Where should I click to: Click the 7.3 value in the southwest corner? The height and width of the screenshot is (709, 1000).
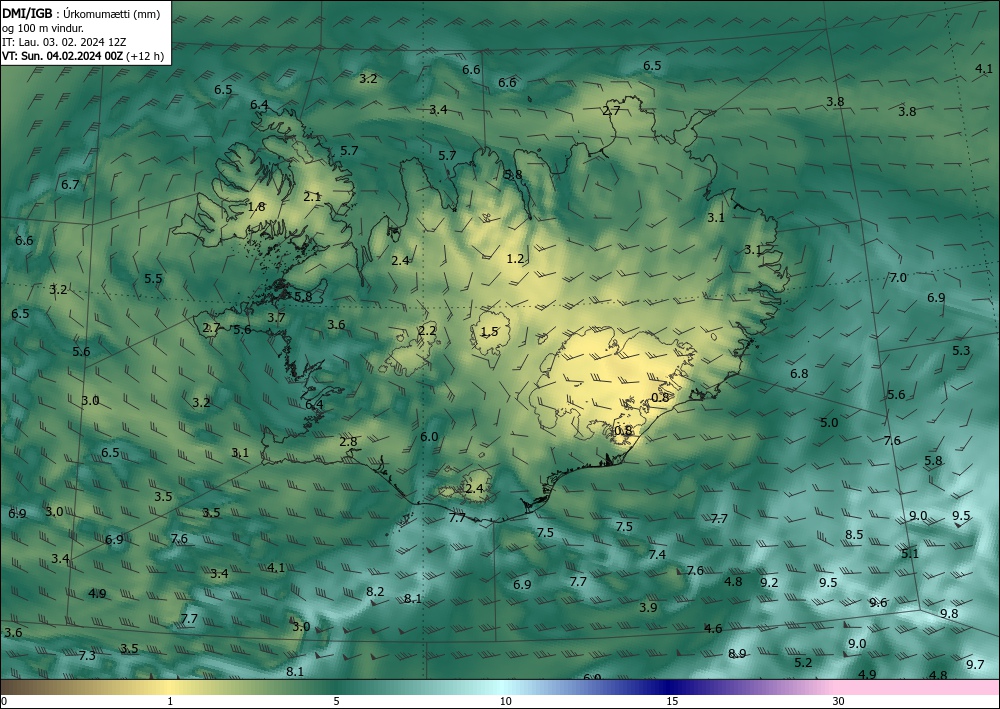click(x=87, y=655)
